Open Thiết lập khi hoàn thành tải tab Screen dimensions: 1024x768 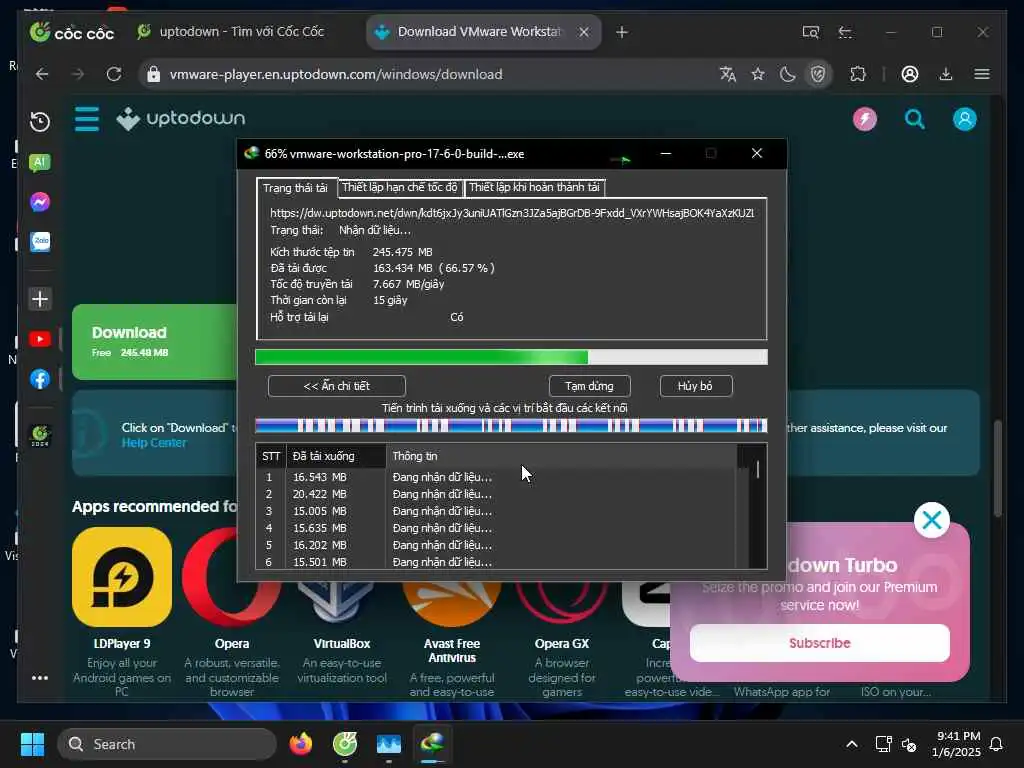[534, 187]
